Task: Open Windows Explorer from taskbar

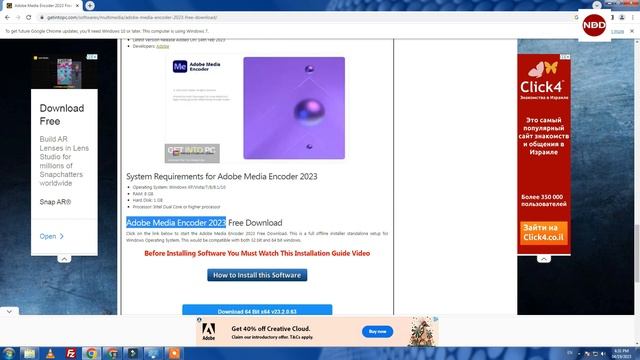Action: coord(29,353)
